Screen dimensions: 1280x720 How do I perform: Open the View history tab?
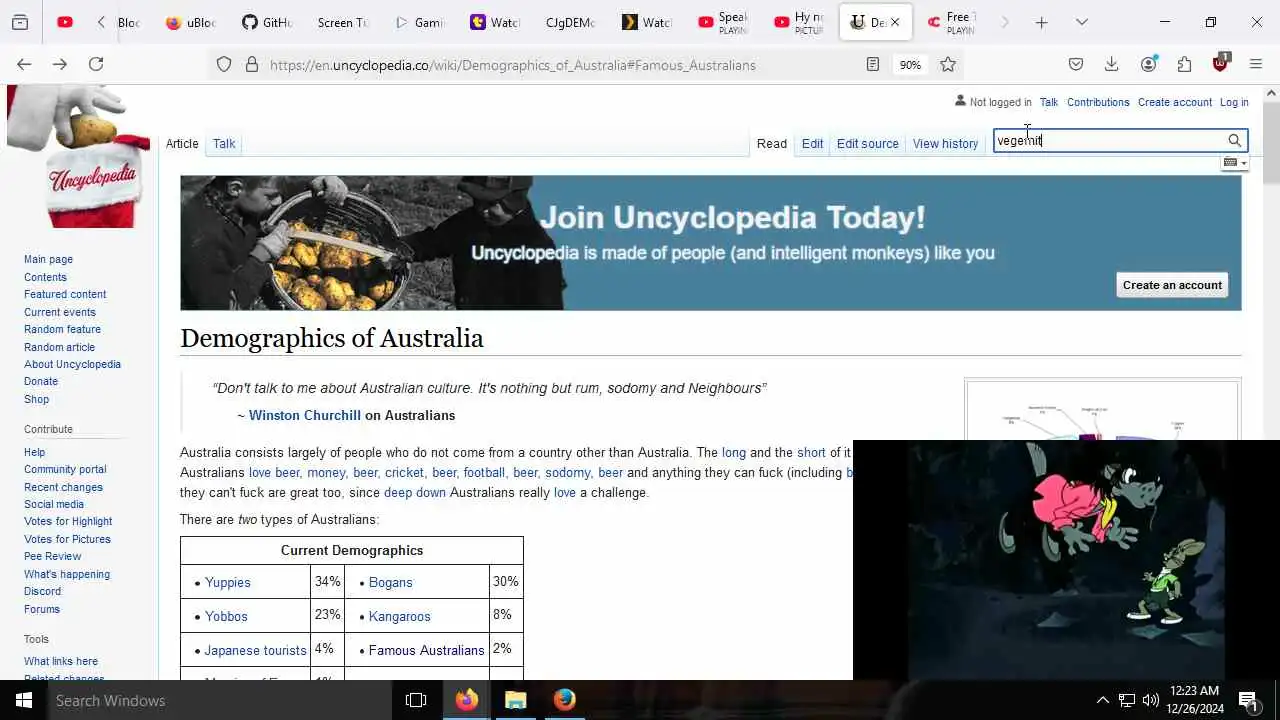[x=945, y=144]
